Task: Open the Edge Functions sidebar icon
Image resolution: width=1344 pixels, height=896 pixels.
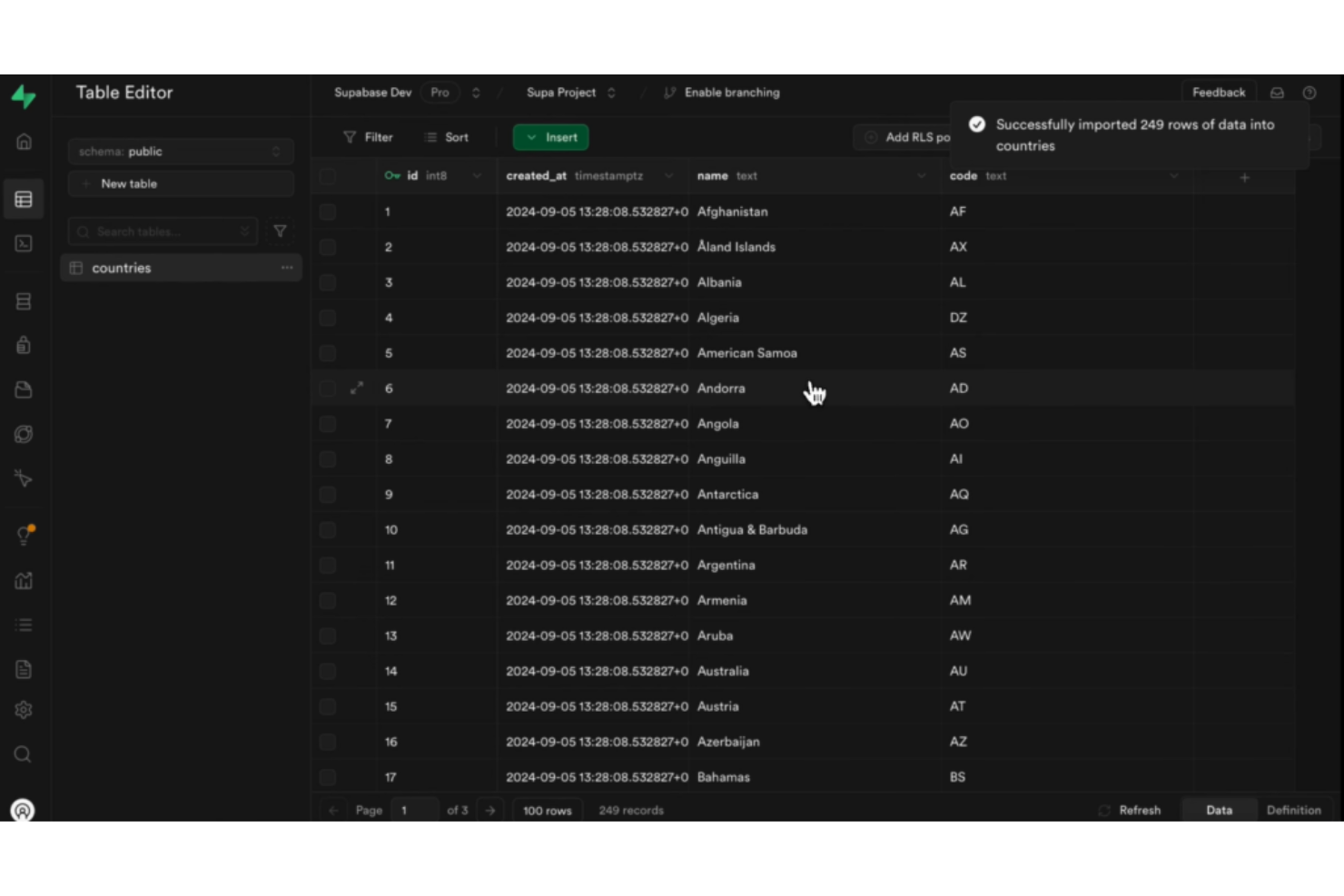Action: [24, 434]
